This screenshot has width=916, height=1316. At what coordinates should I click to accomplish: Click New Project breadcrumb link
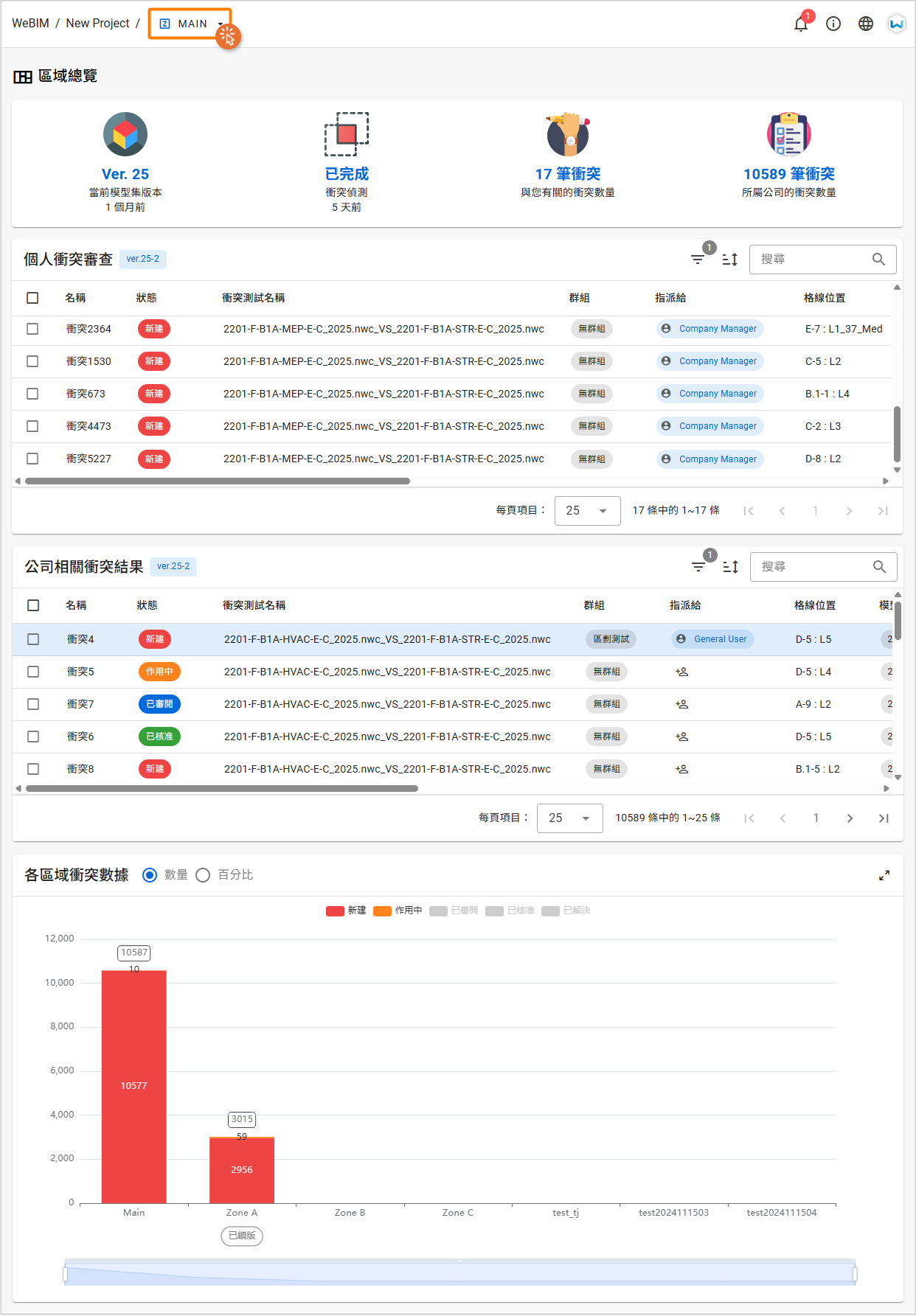coord(97,24)
